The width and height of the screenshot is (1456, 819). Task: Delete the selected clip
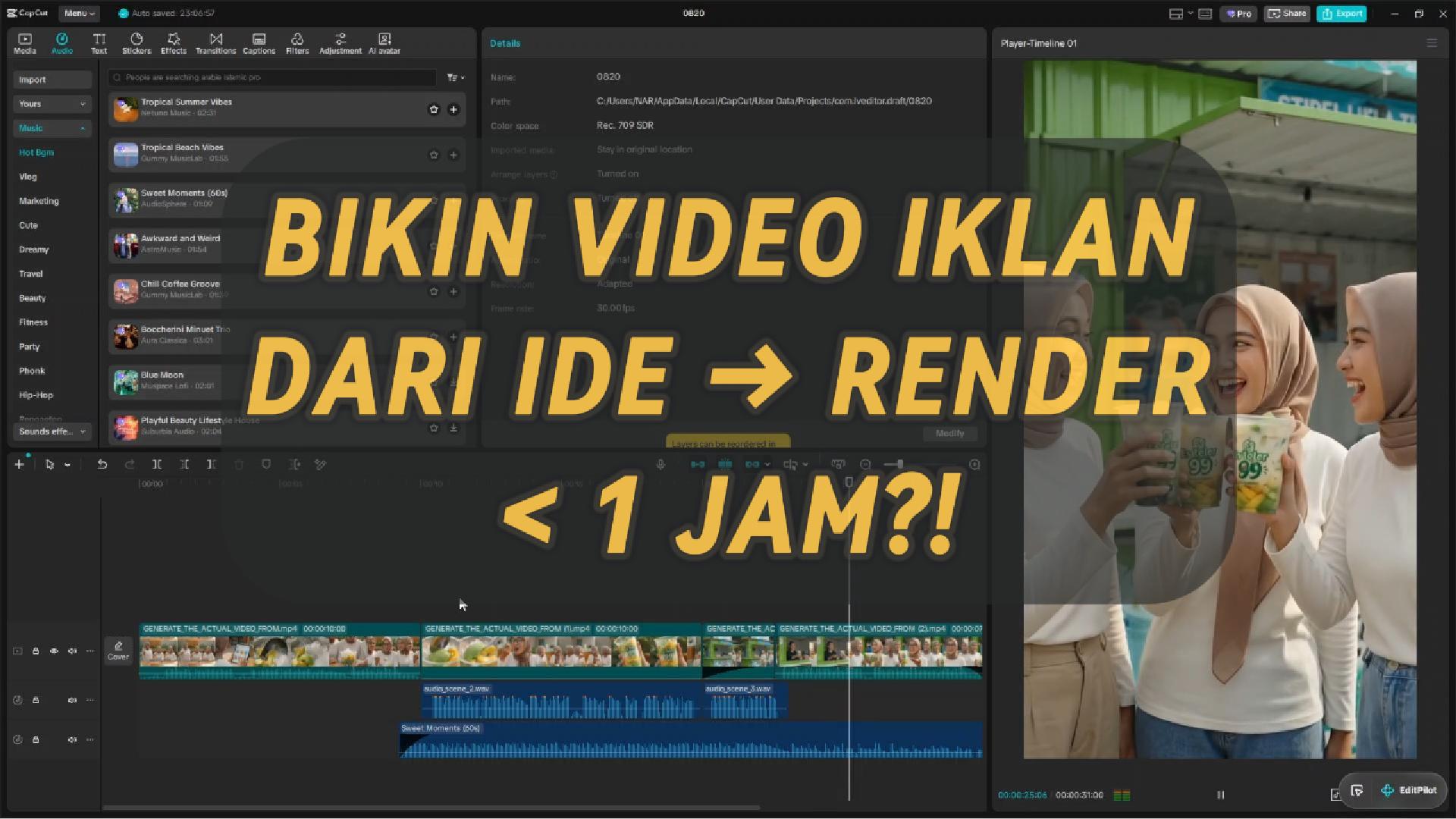coord(238,464)
